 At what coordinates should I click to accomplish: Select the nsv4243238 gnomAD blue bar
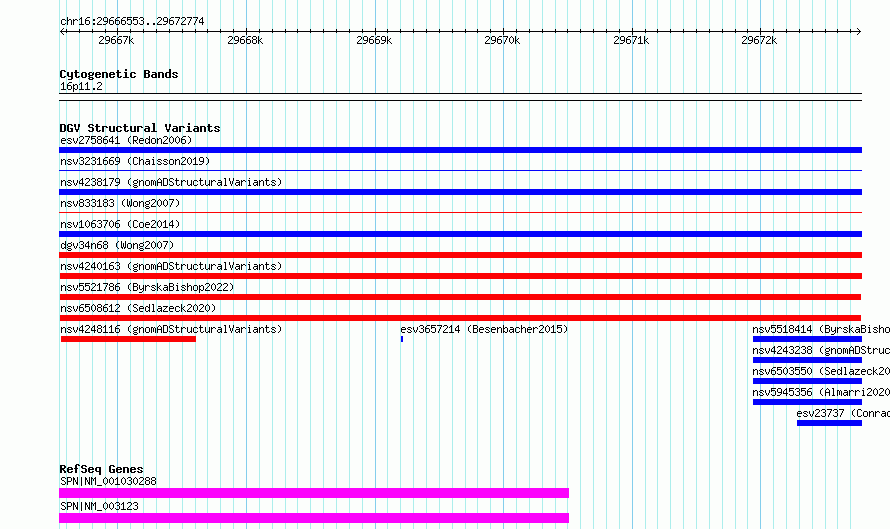pos(807,360)
